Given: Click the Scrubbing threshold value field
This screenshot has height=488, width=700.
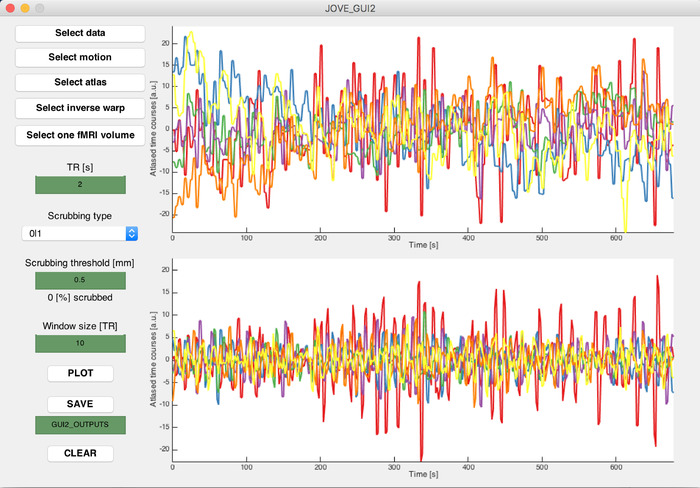Looking at the screenshot, I should click(80, 280).
